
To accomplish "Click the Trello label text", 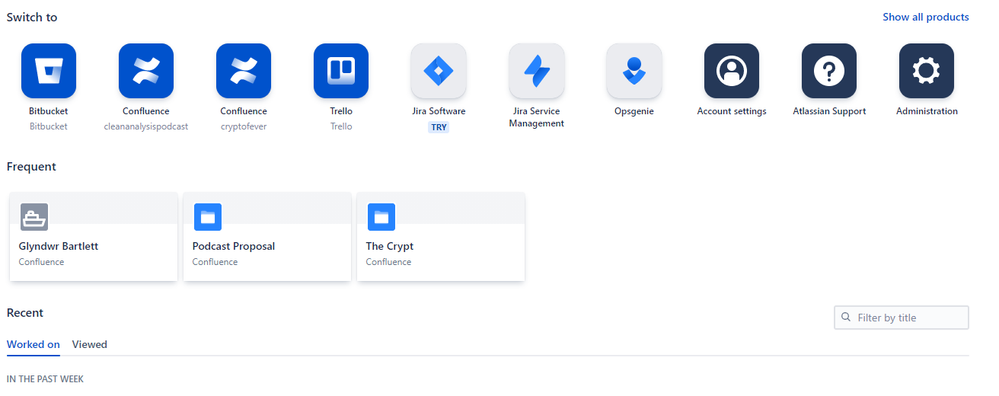I will coord(341,111).
